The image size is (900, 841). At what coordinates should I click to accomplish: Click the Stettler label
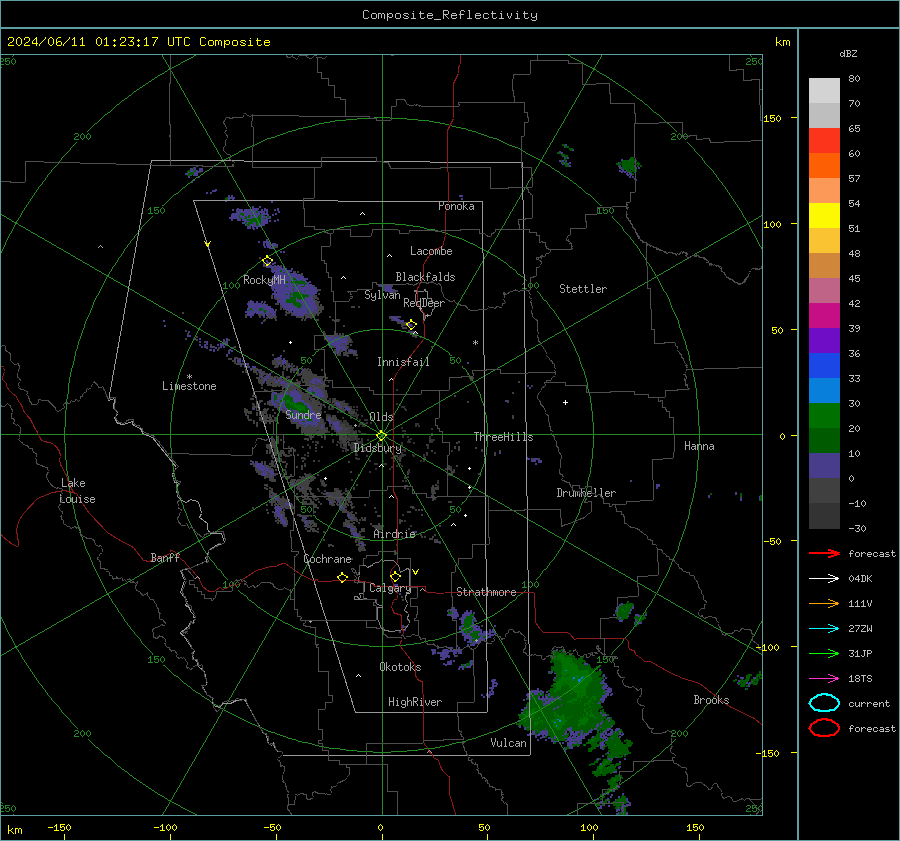pyautogui.click(x=583, y=289)
